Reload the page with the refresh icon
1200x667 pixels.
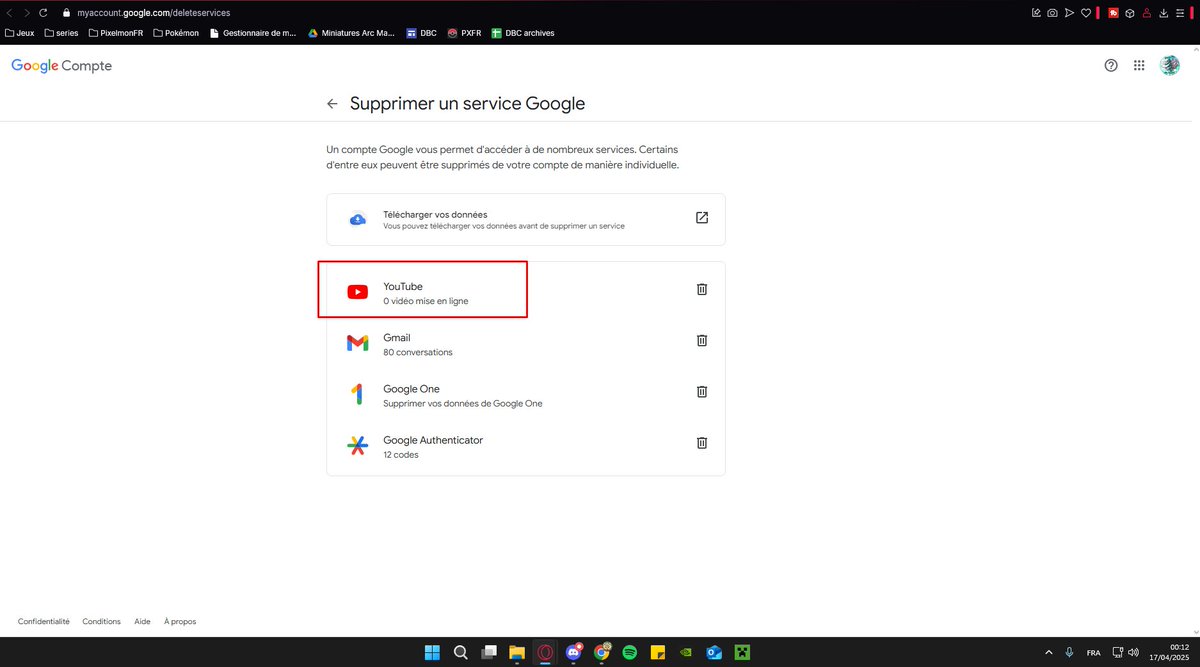tap(43, 13)
